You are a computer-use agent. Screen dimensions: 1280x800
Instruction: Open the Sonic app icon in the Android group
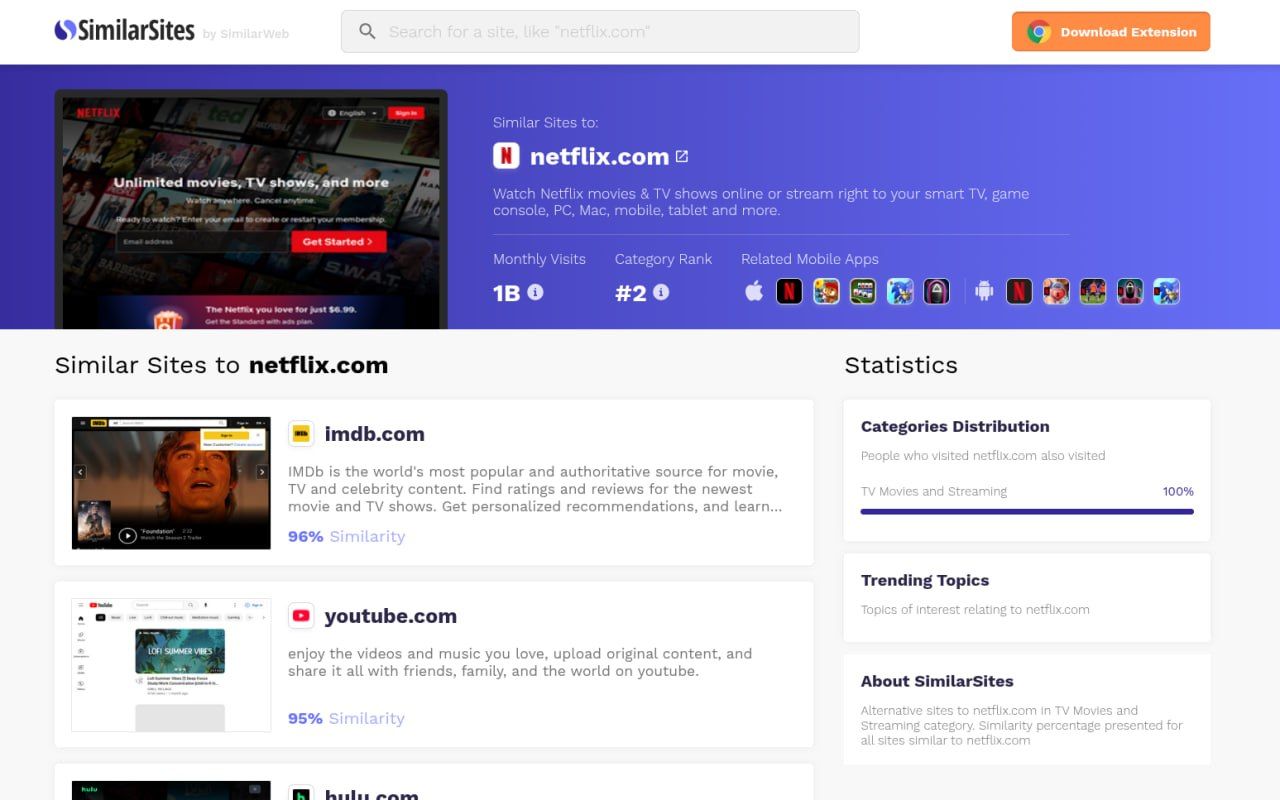[x=1166, y=291]
